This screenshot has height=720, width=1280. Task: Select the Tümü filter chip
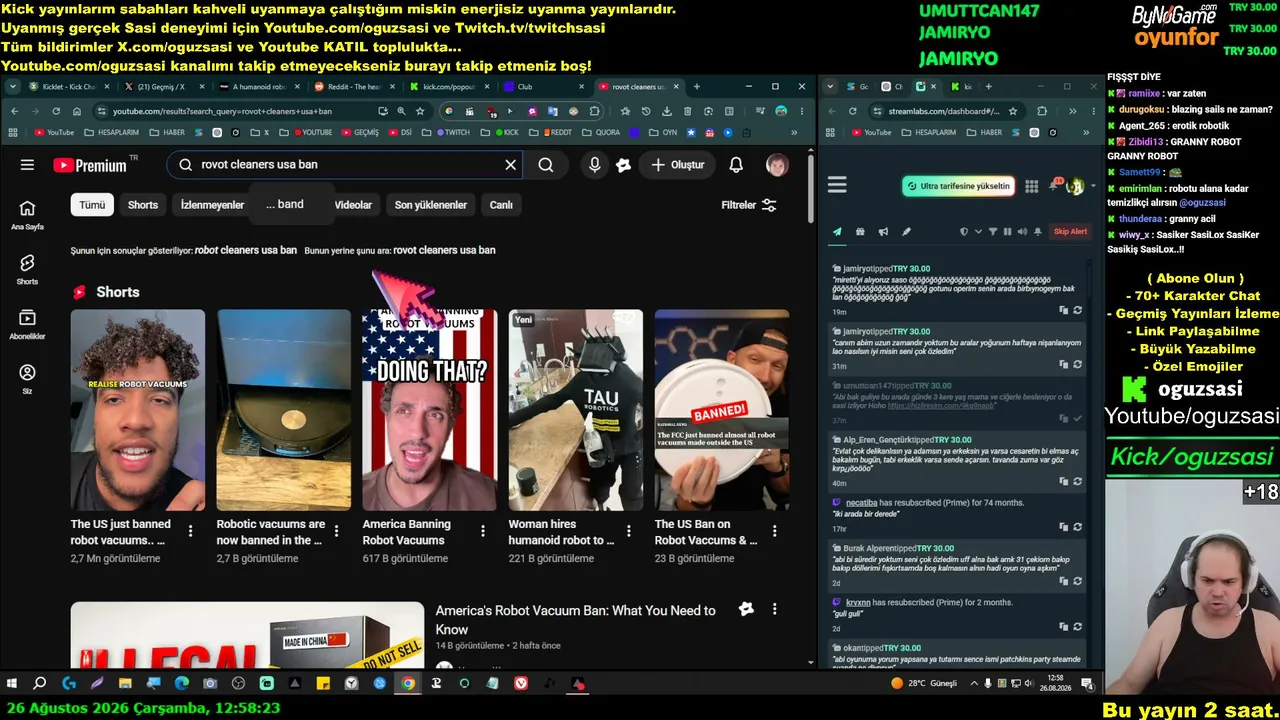coord(92,205)
